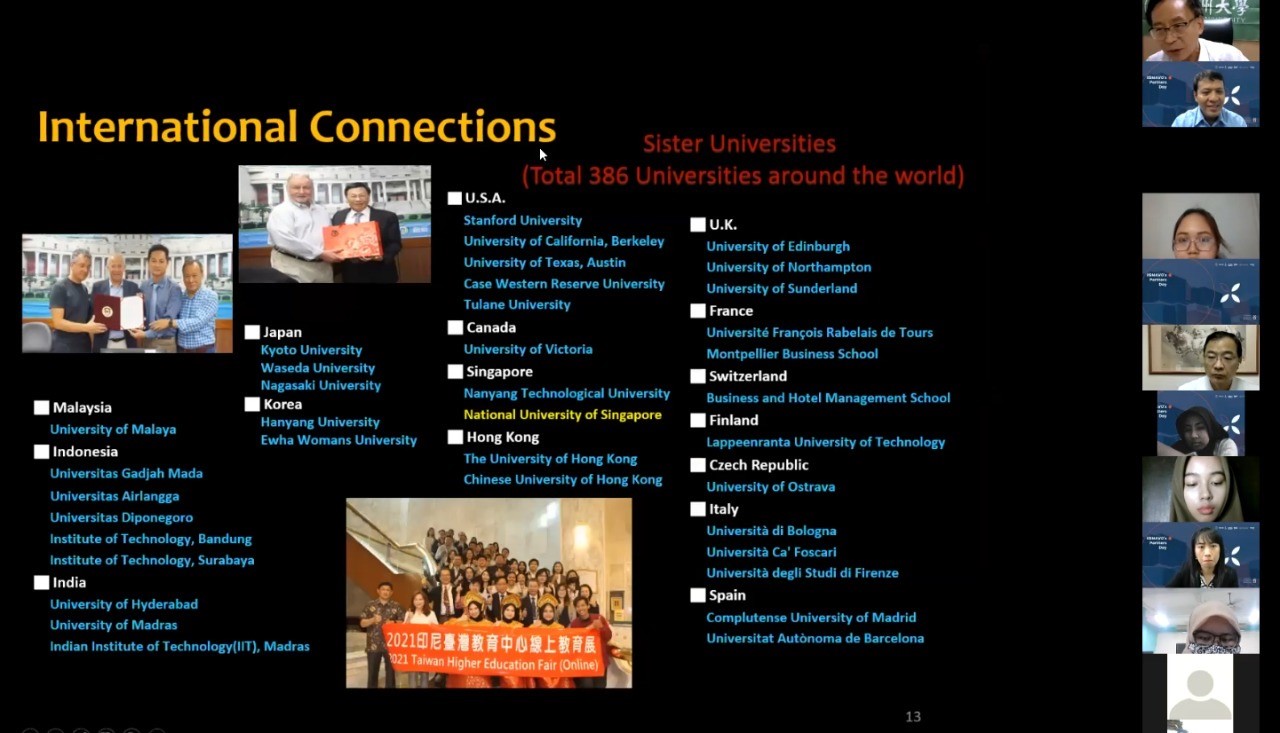Image resolution: width=1280 pixels, height=733 pixels.
Task: Click the white square beside Singapore
Action: tap(455, 372)
